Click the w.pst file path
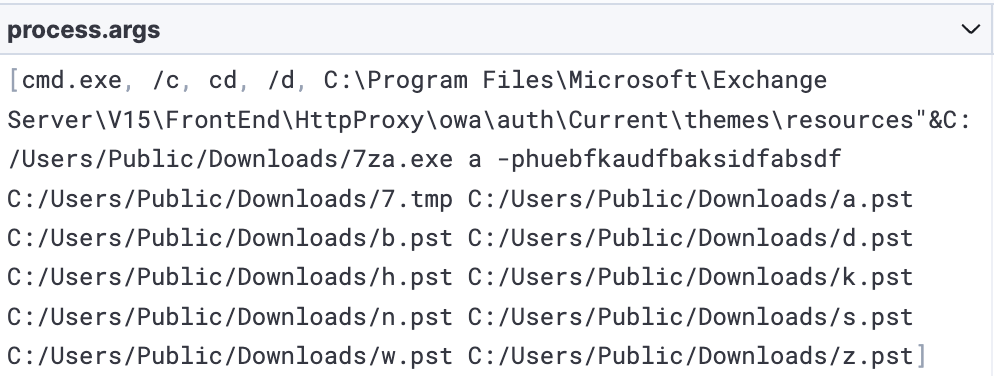 (230, 356)
